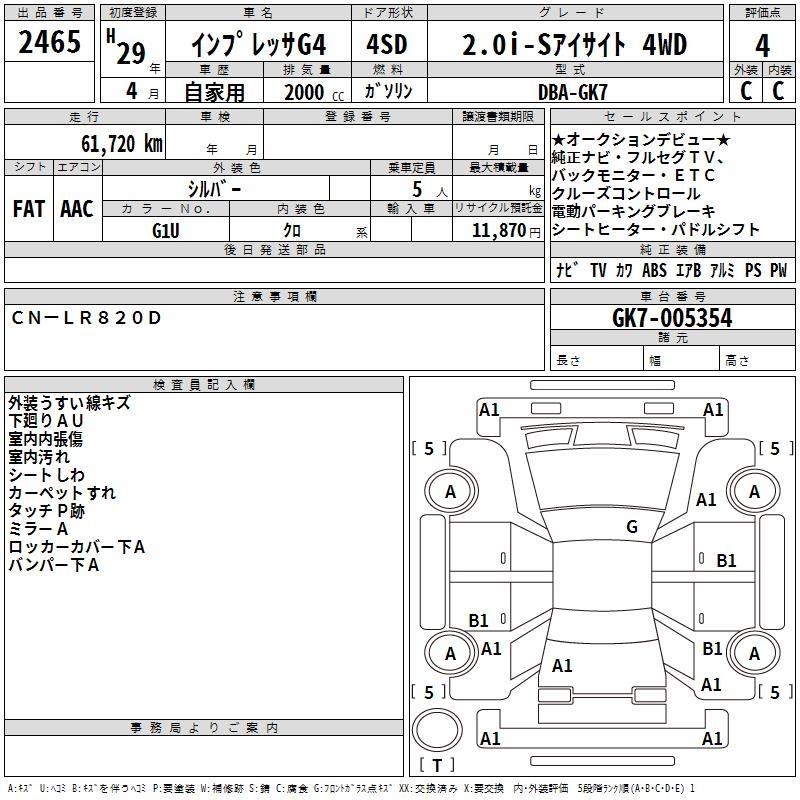Viewport: 800px width, 800px height.
Task: Click the 後日発送部品 header bar
Action: [274, 249]
